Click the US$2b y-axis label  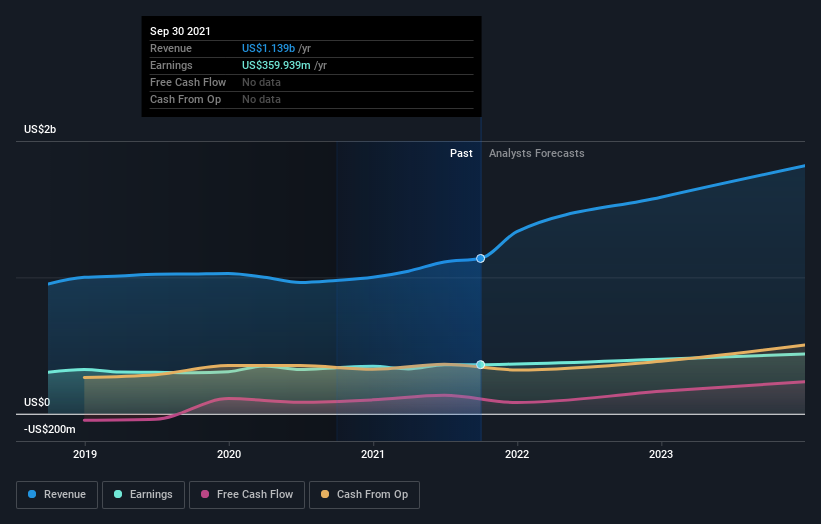(40, 129)
